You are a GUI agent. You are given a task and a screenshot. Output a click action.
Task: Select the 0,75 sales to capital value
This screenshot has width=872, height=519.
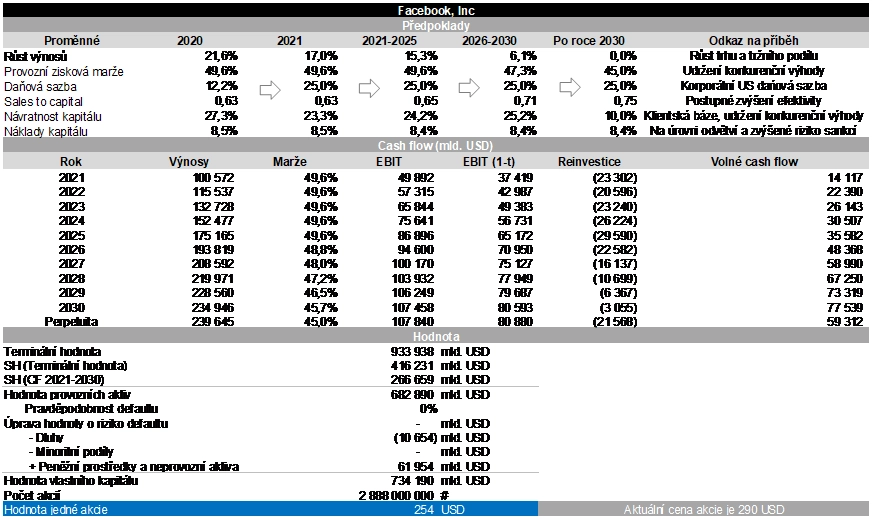point(625,101)
